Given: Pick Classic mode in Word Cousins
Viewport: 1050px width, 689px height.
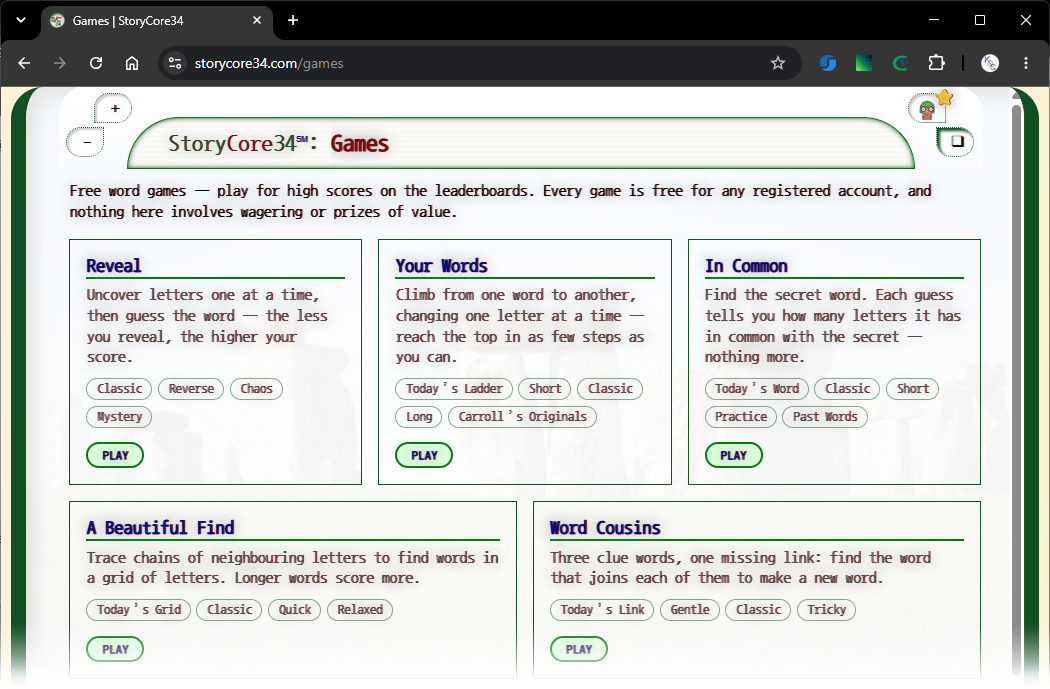Looking at the screenshot, I should pyautogui.click(x=758, y=609).
